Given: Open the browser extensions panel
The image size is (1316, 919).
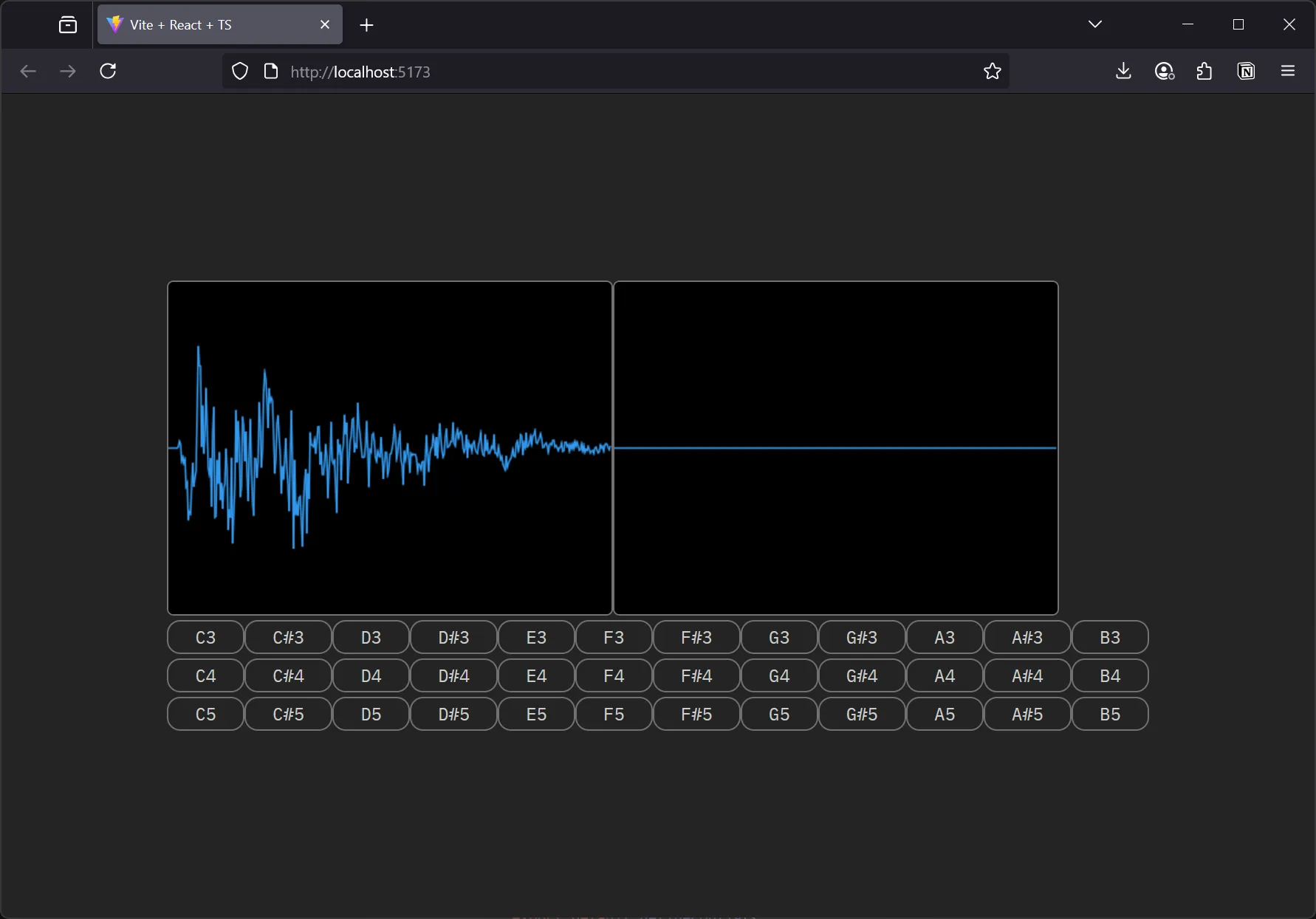Looking at the screenshot, I should point(1204,71).
